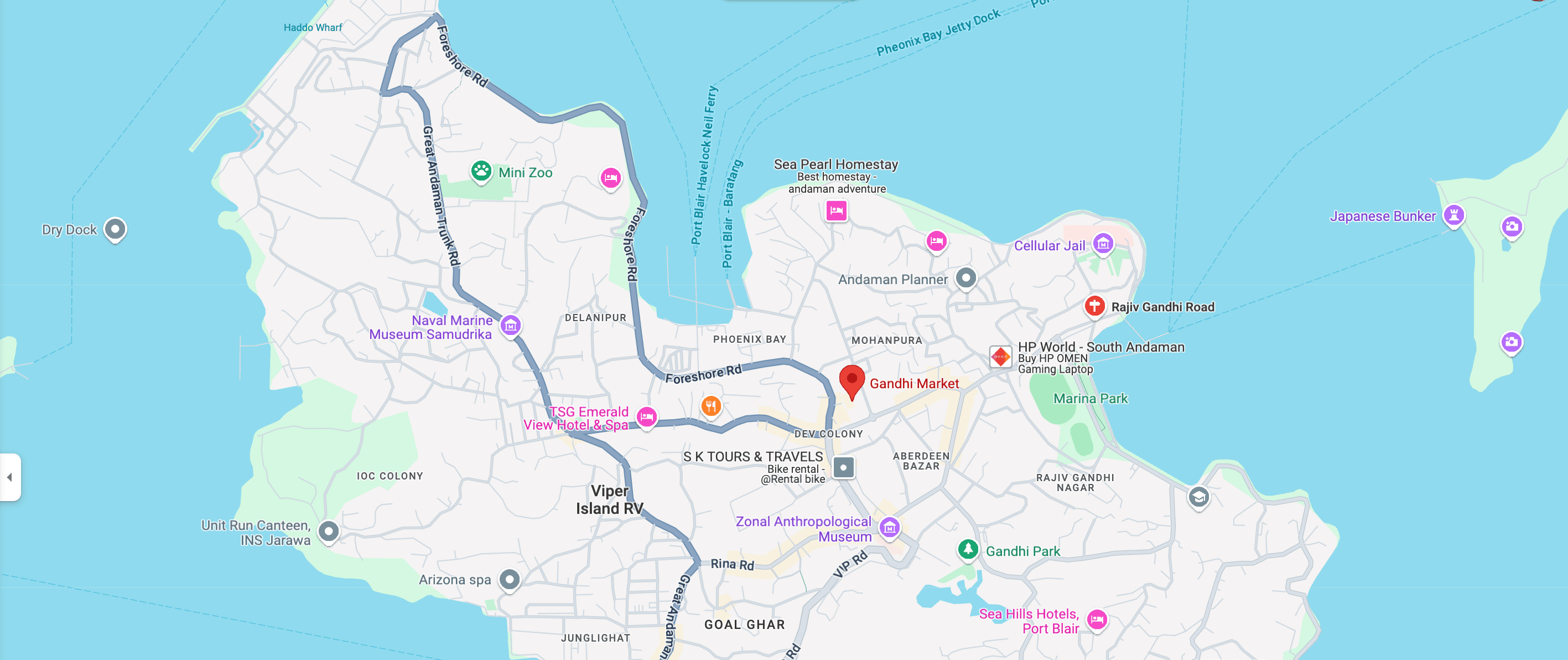Open TSG Emerald View Hotel pink marker

646,417
